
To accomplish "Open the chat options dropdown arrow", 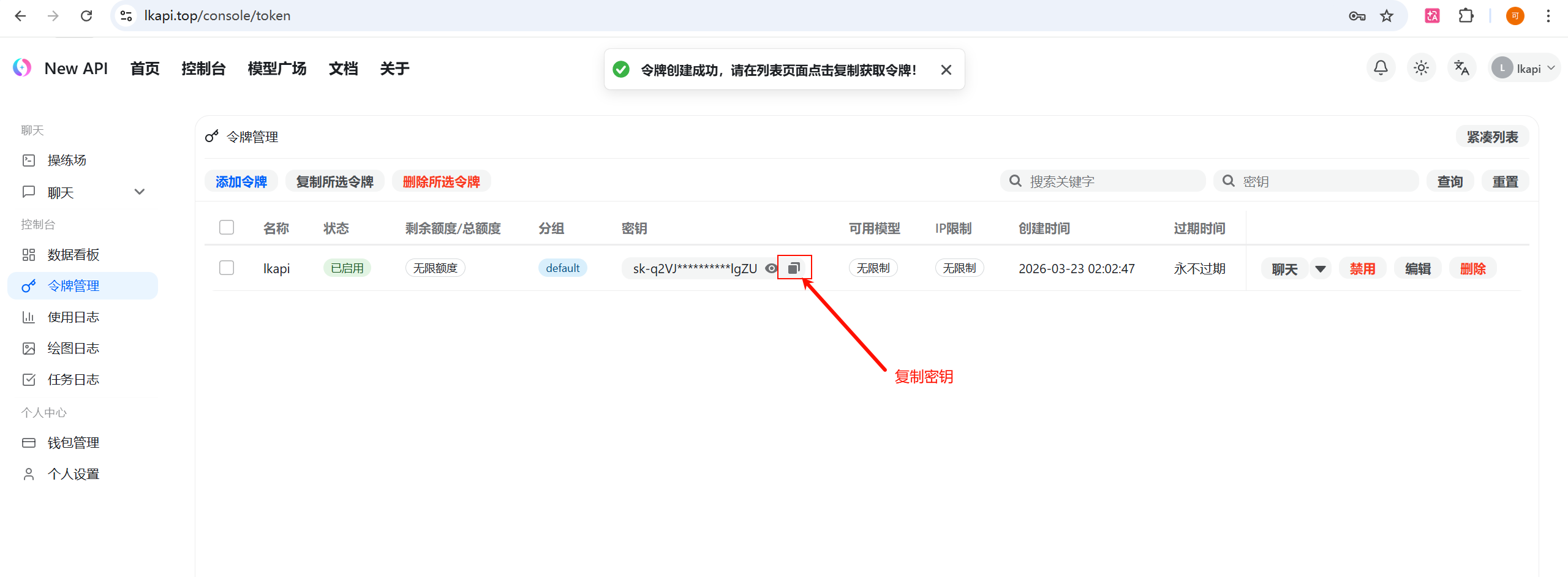I will (1320, 269).
